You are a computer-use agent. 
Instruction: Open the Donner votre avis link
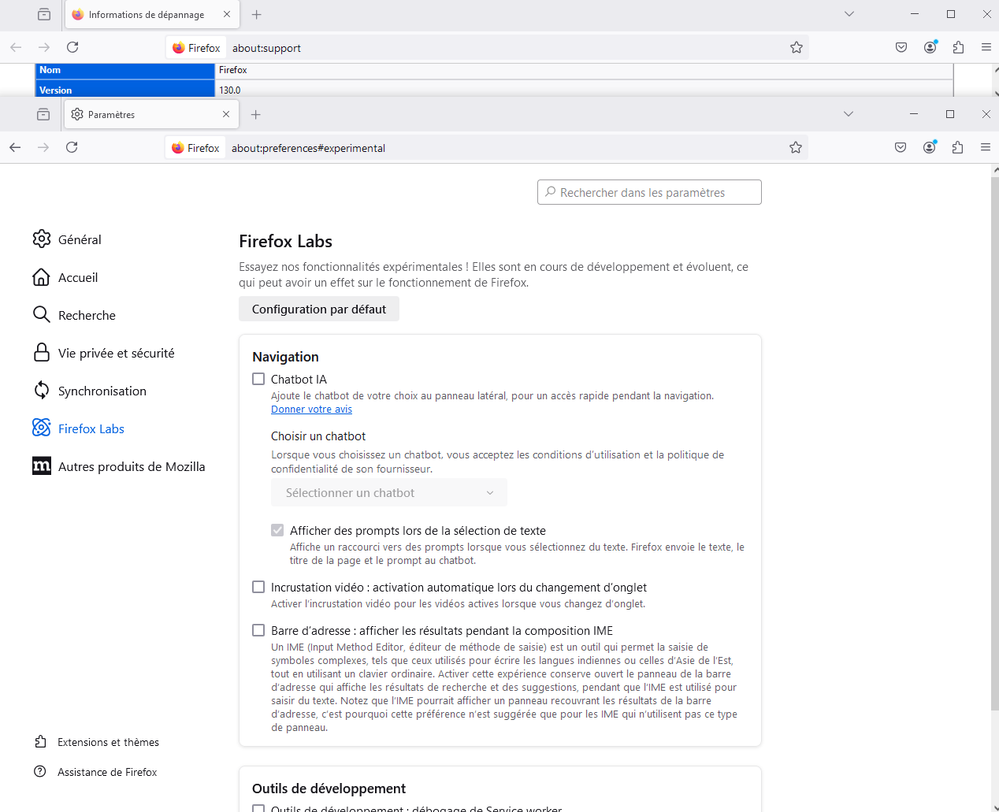(x=311, y=409)
